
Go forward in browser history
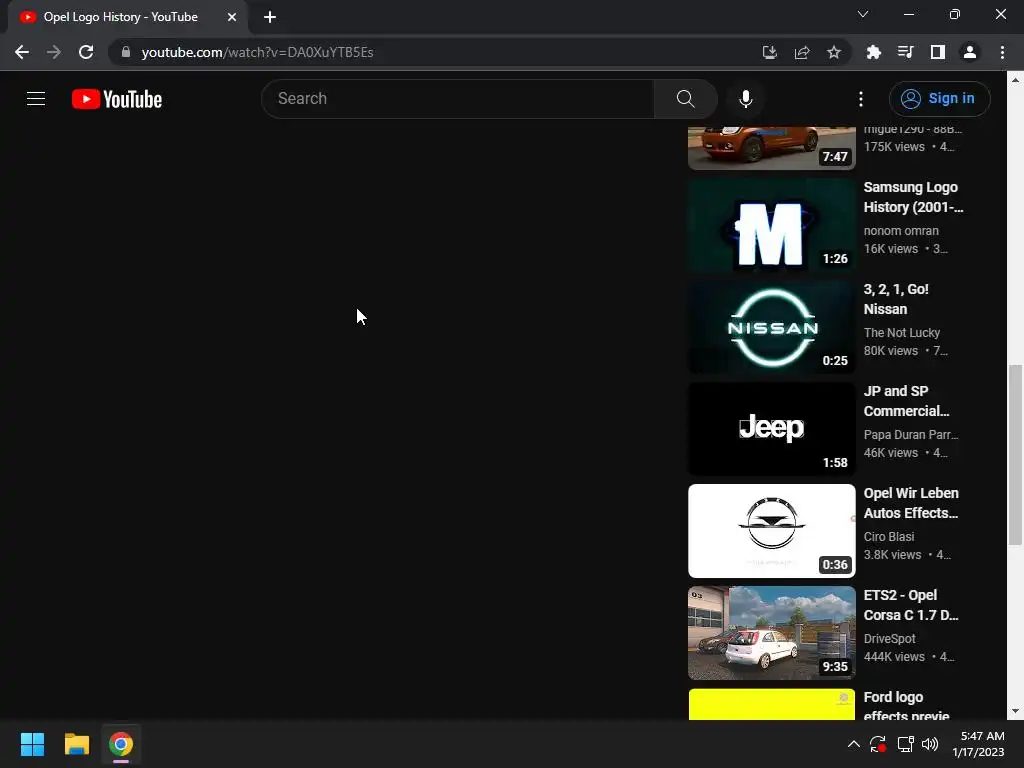(54, 52)
